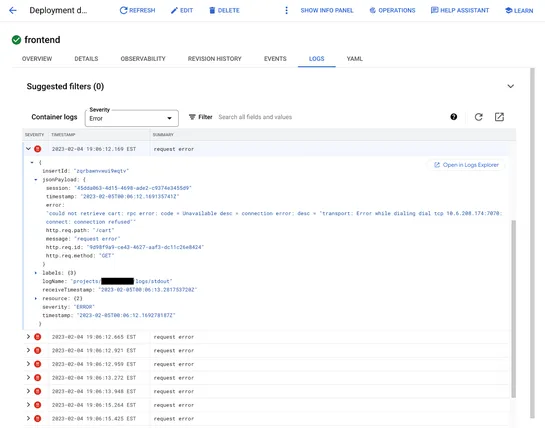Expand the 19:06:12.665 log entry

28,337
